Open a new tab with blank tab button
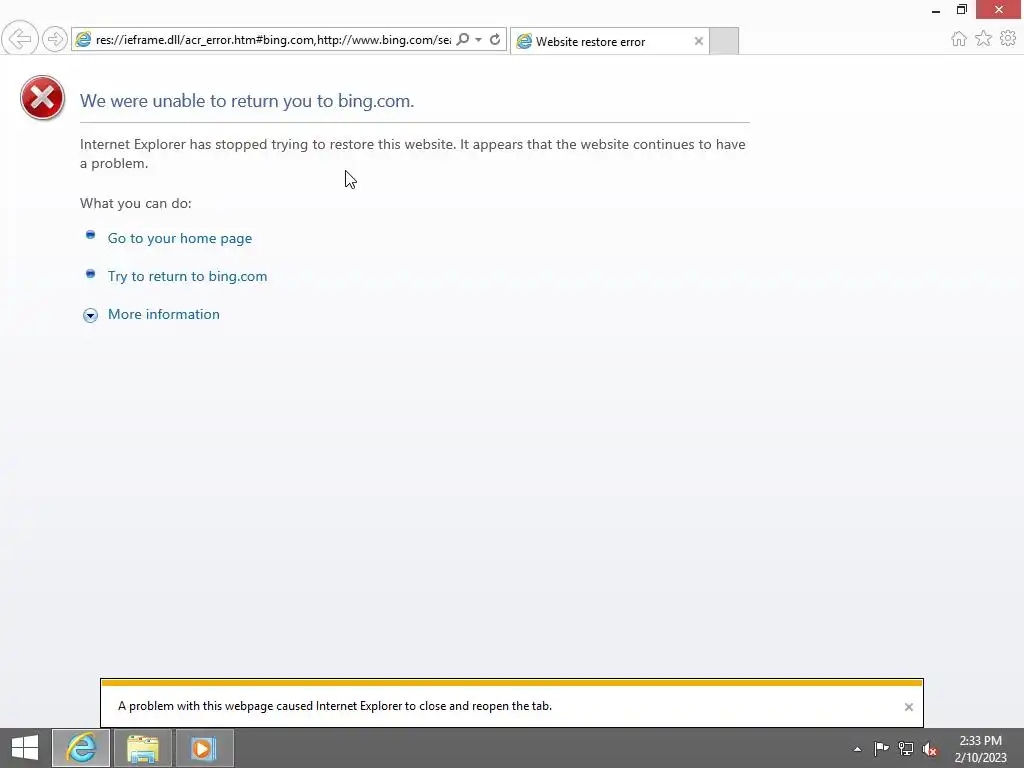Image resolution: width=1024 pixels, height=768 pixels. click(x=724, y=41)
